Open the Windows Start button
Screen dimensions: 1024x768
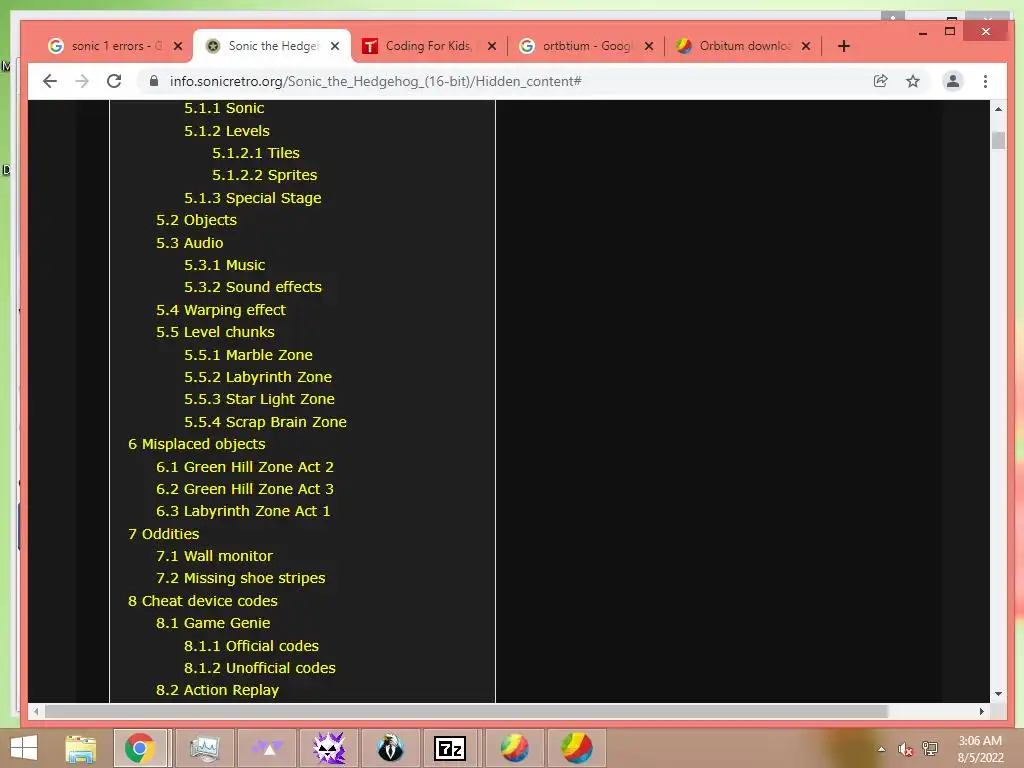pyautogui.click(x=24, y=748)
